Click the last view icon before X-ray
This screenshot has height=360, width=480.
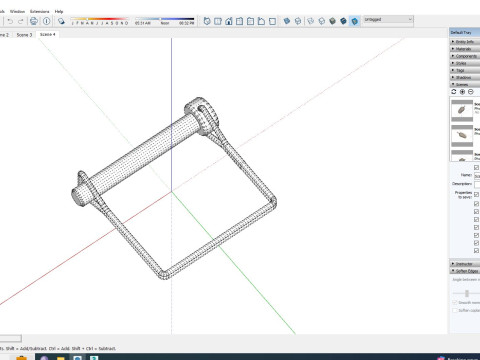[x=272, y=21]
